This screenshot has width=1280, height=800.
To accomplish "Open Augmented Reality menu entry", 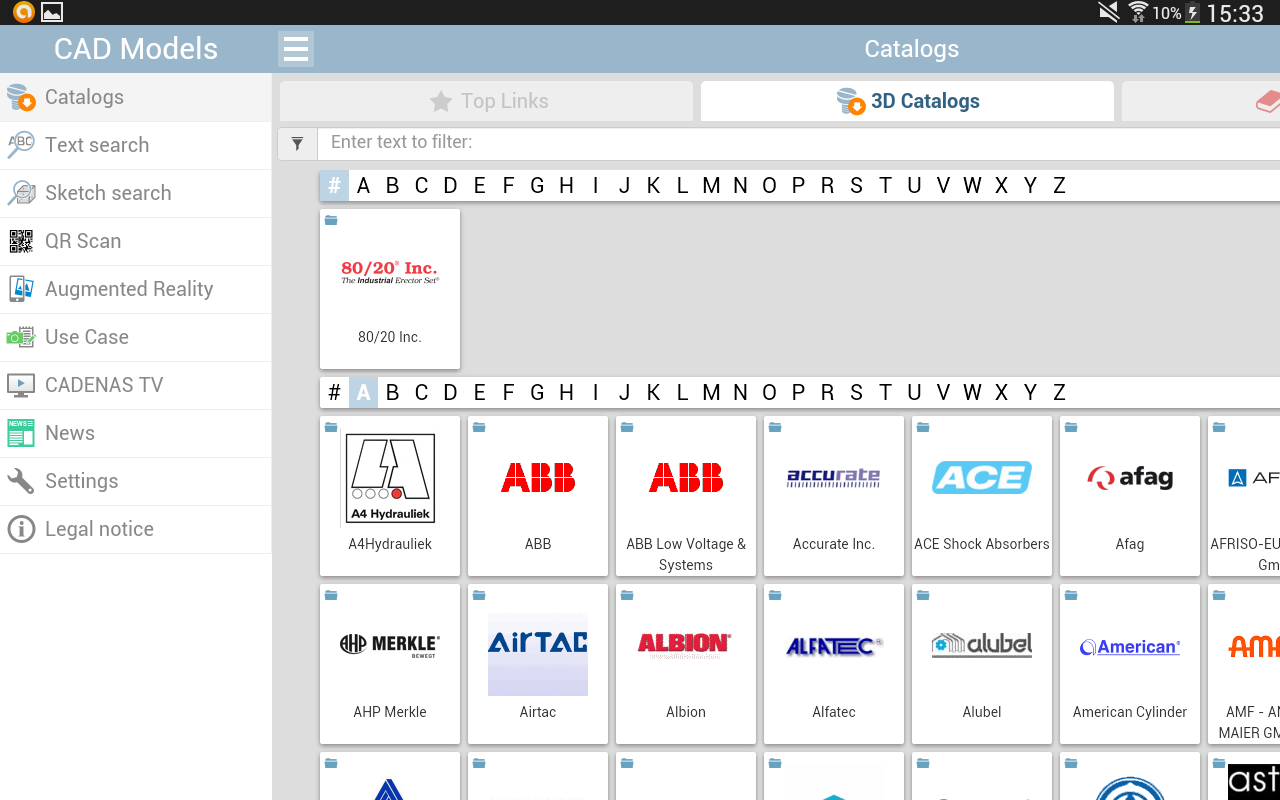I will tap(129, 289).
